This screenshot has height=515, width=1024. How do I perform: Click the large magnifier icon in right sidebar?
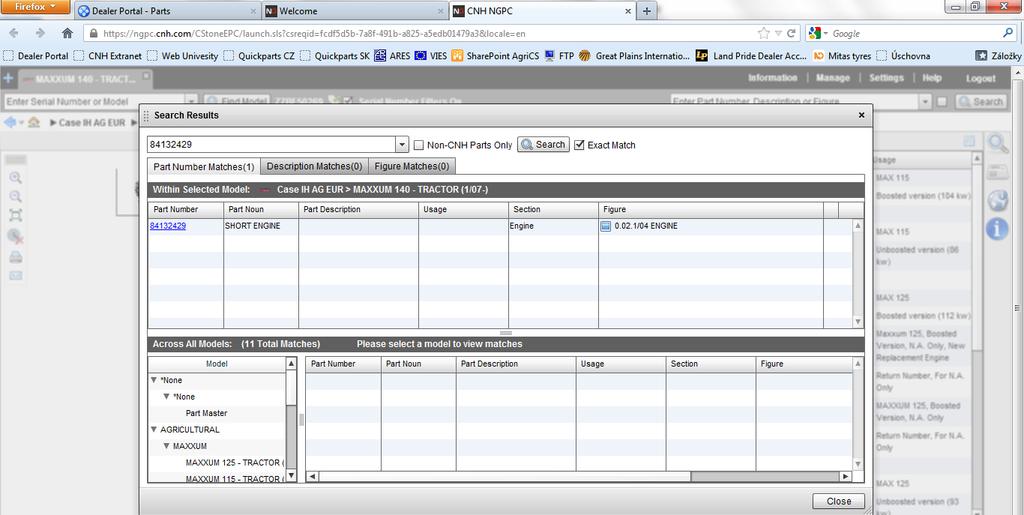pyautogui.click(x=998, y=144)
